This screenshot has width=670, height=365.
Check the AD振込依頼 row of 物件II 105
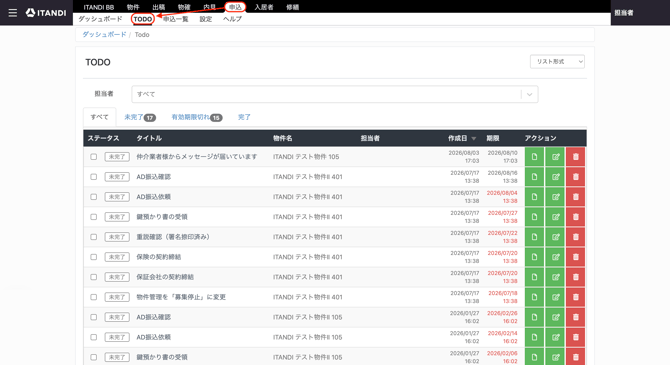pos(94,338)
